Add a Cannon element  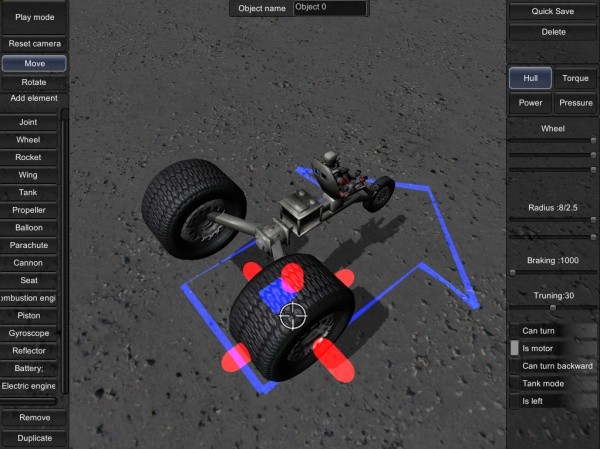(x=28, y=263)
